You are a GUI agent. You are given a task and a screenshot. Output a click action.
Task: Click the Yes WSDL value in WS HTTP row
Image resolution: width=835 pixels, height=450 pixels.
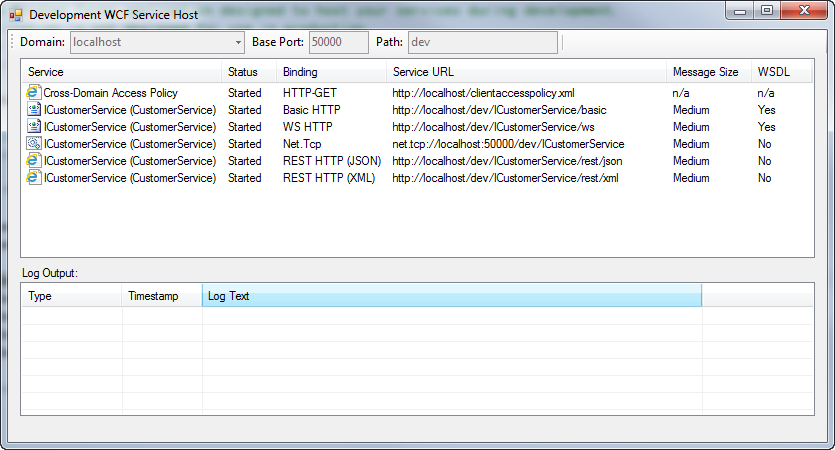[766, 127]
